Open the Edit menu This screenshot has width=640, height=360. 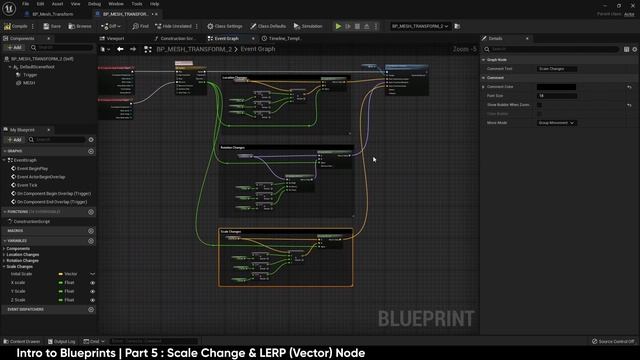(40, 4)
